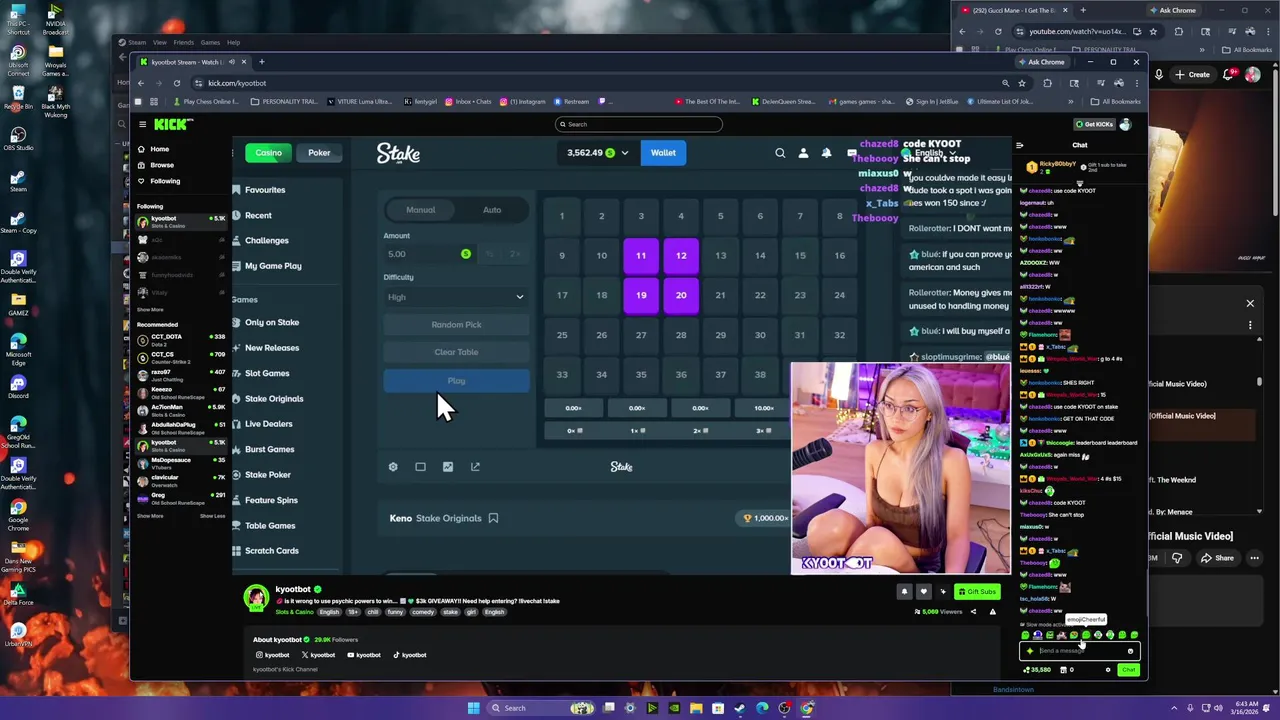Deselect Keno number 19
Viewport: 1280px width, 720px height.
coord(641,295)
